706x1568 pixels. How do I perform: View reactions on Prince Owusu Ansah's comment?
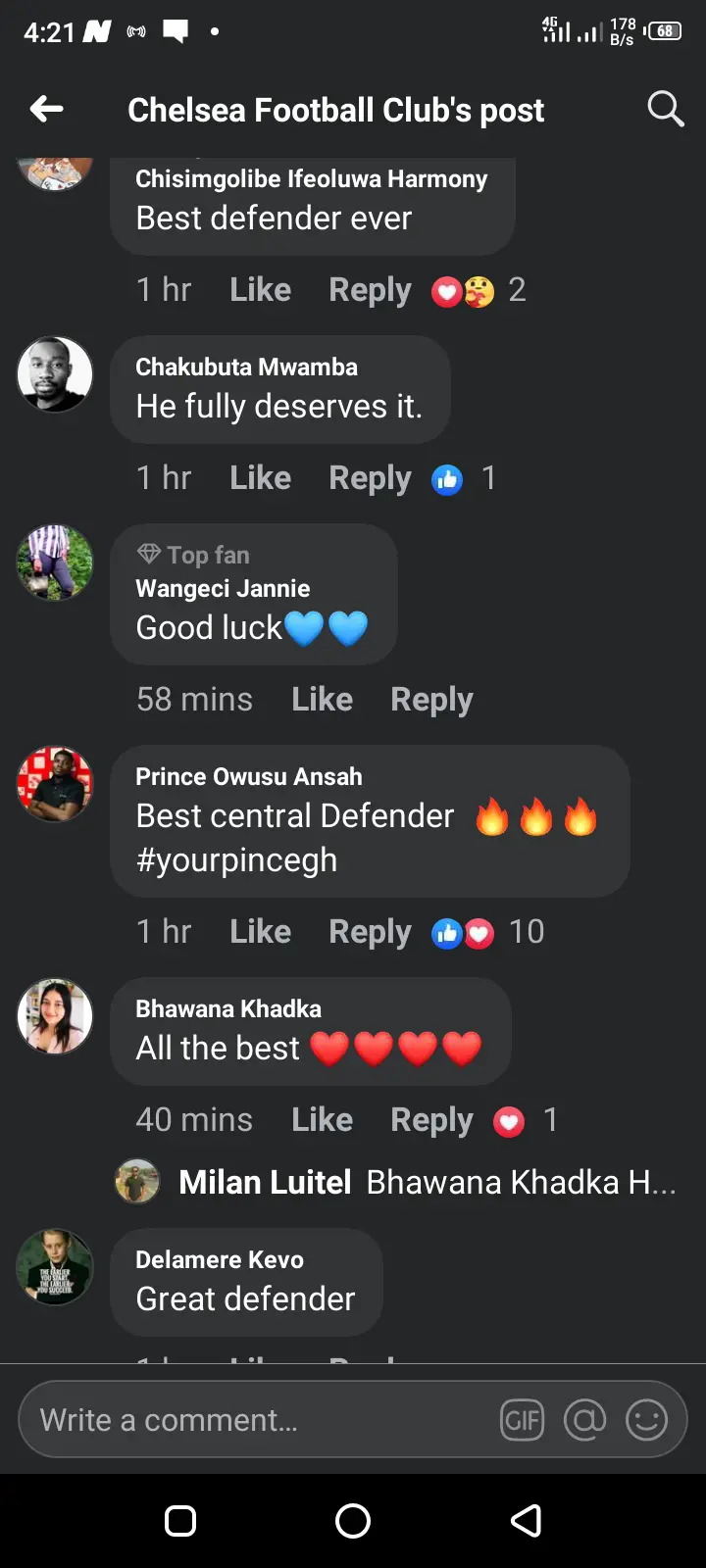[x=487, y=932]
